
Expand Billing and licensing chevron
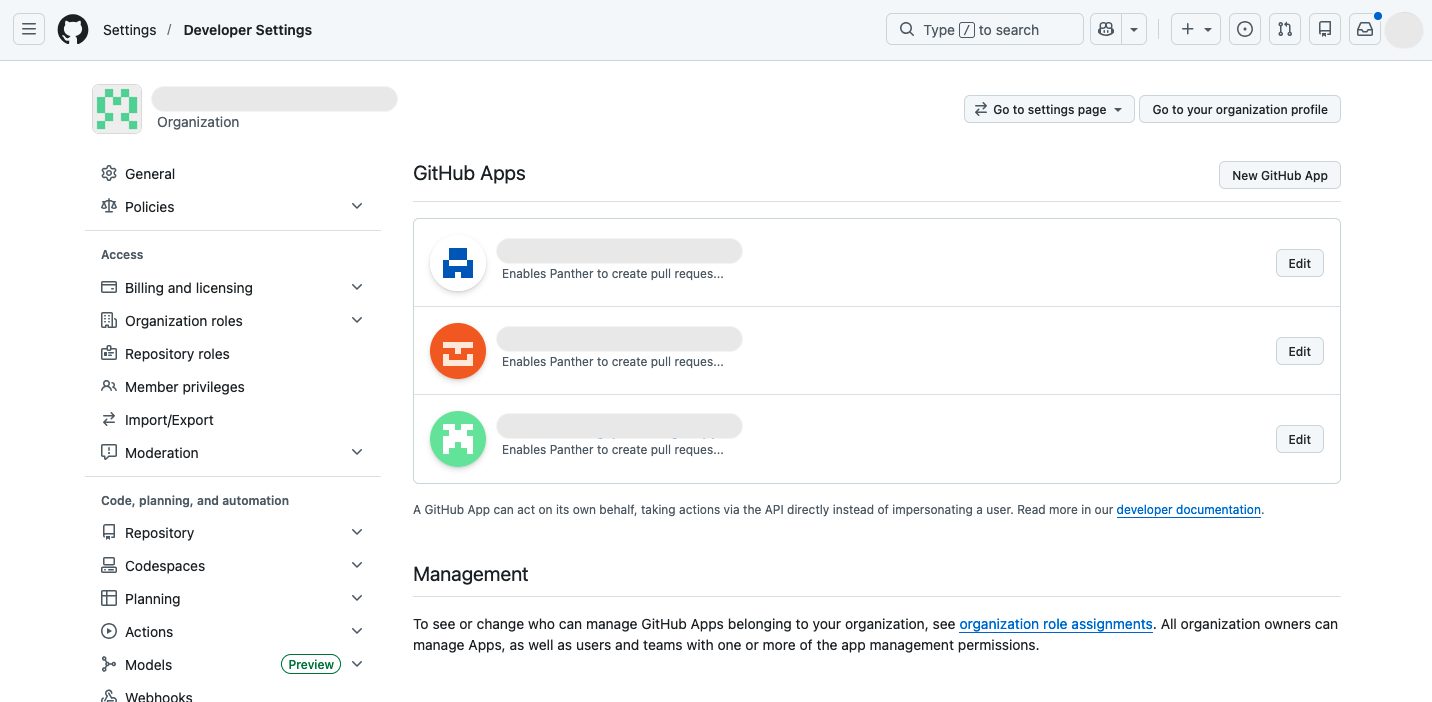coord(357,287)
